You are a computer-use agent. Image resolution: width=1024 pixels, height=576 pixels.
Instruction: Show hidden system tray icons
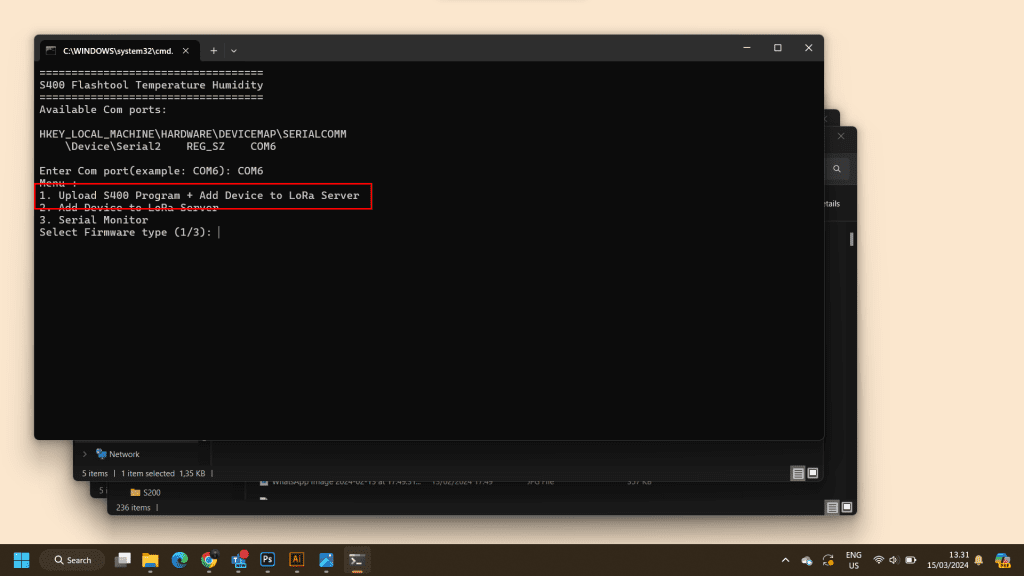785,560
